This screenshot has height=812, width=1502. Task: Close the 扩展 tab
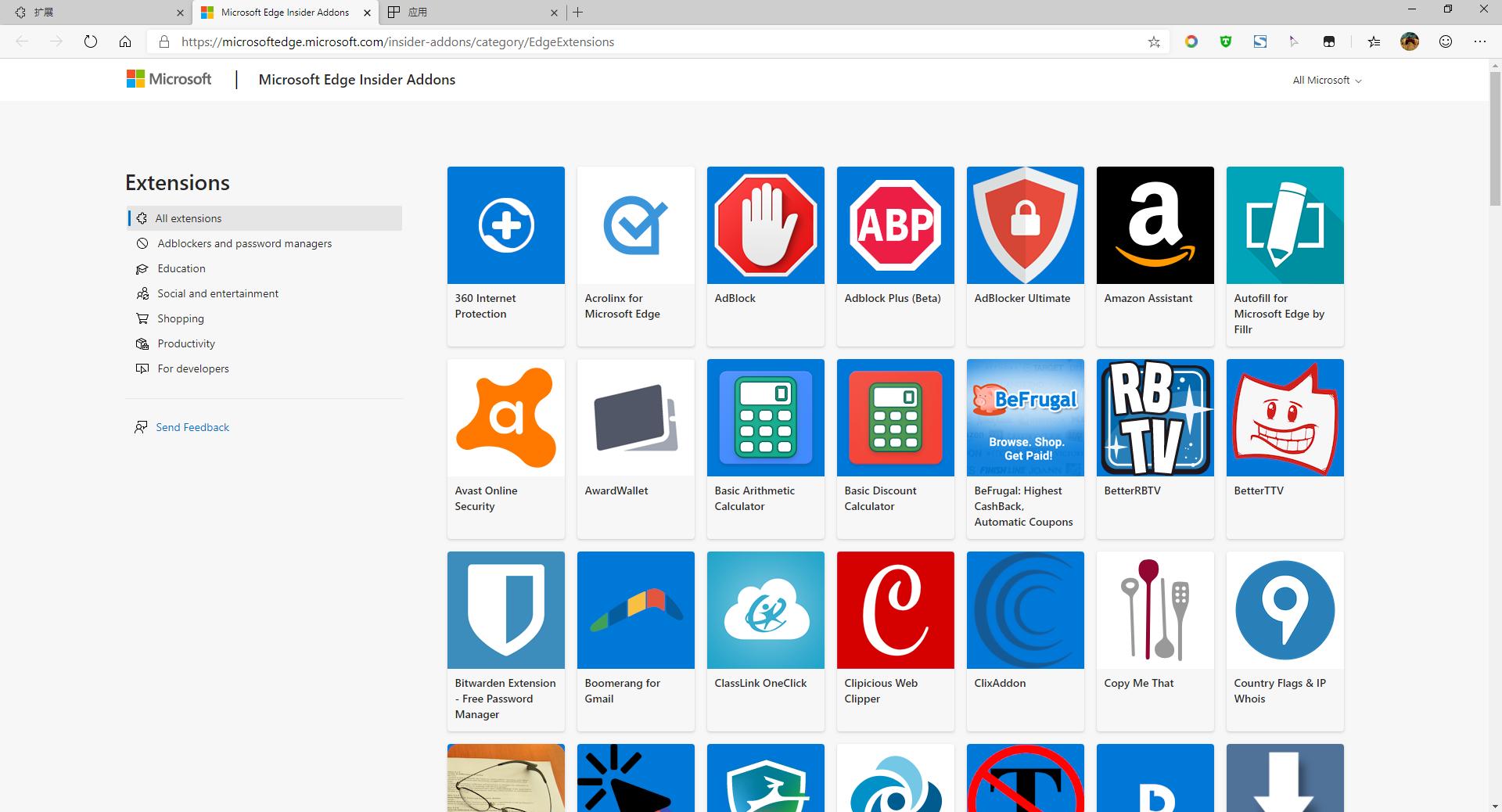[x=181, y=13]
